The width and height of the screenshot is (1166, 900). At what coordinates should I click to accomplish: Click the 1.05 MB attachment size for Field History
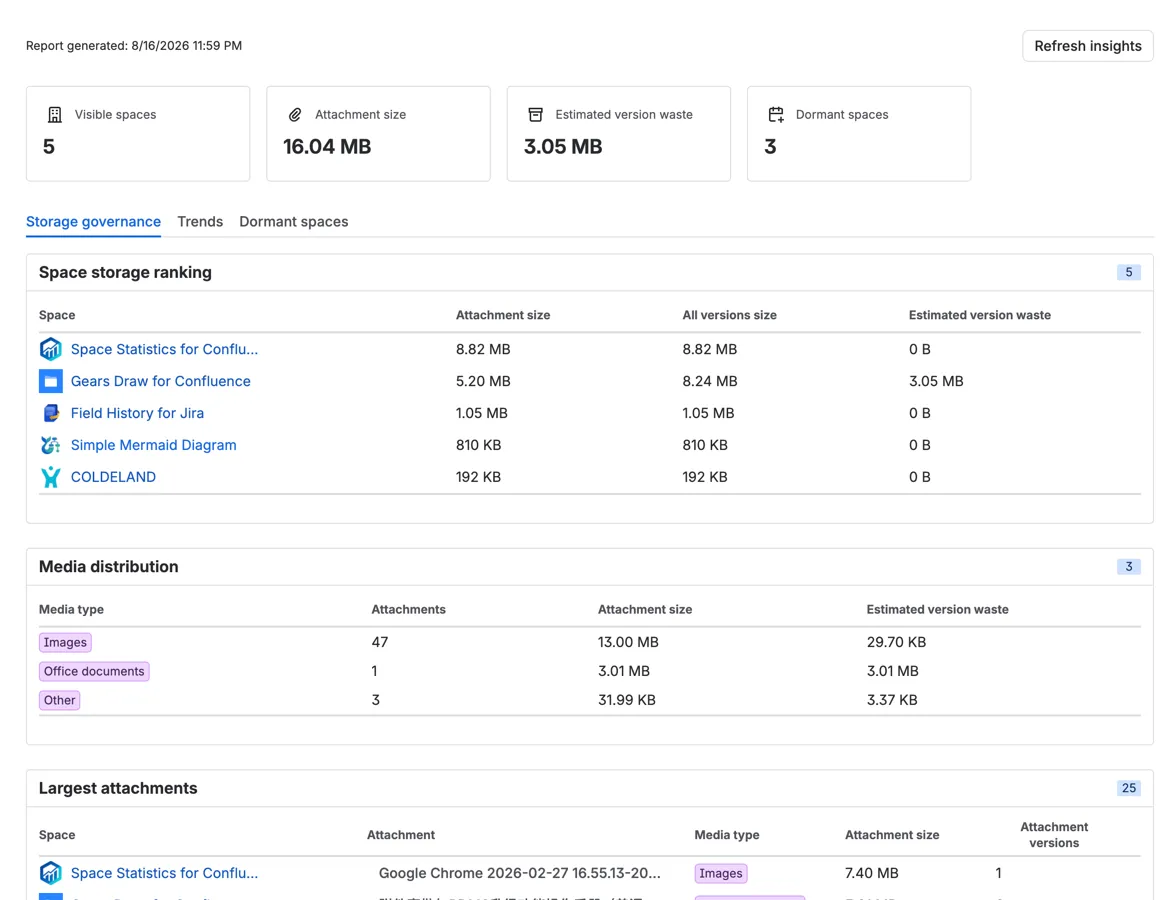482,413
